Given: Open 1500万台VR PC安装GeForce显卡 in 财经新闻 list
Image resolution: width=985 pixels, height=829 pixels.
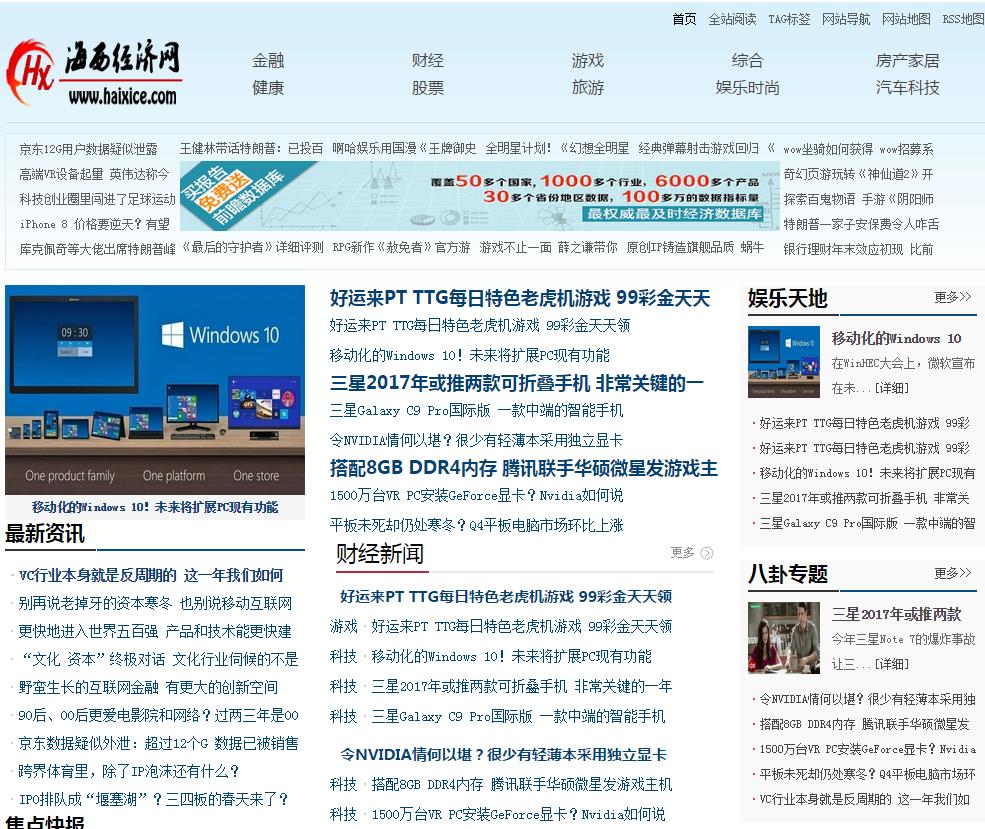Looking at the screenshot, I should pyautogui.click(x=518, y=815).
